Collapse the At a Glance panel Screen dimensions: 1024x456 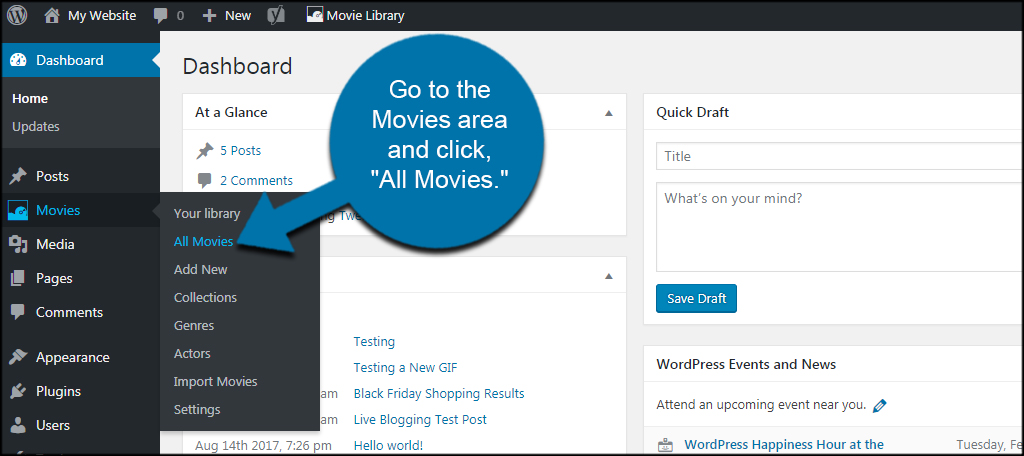(609, 113)
